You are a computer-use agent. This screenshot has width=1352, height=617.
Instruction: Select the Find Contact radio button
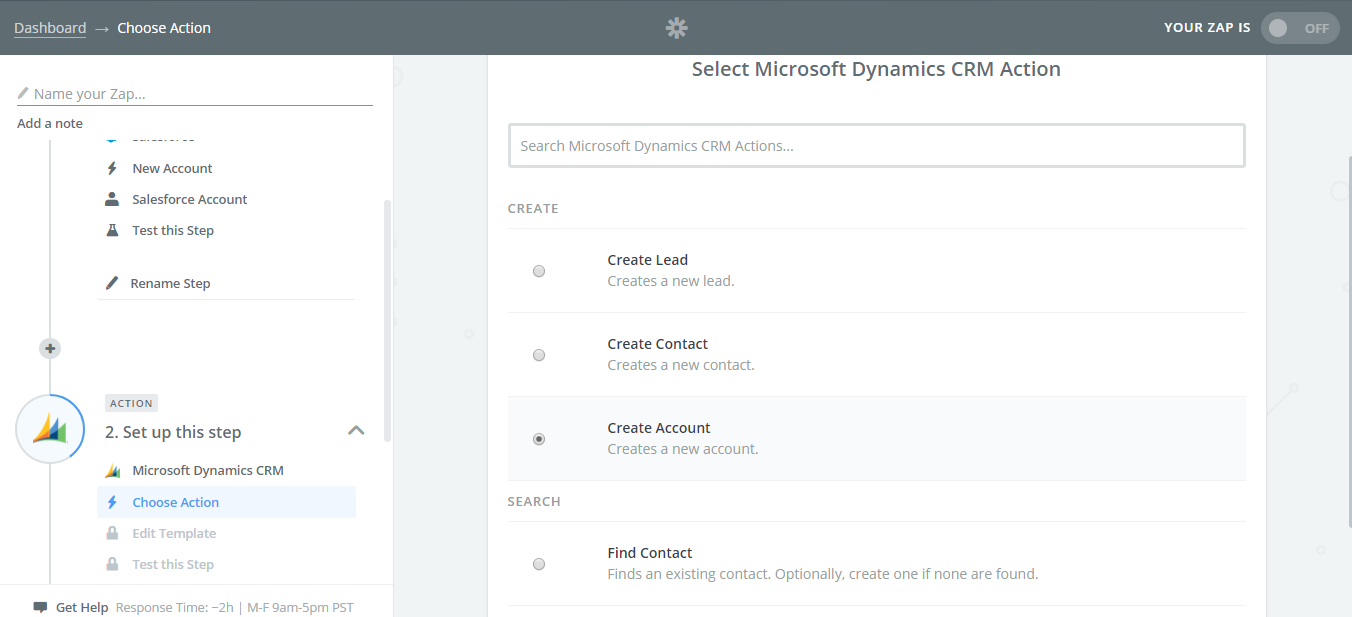[x=539, y=564]
